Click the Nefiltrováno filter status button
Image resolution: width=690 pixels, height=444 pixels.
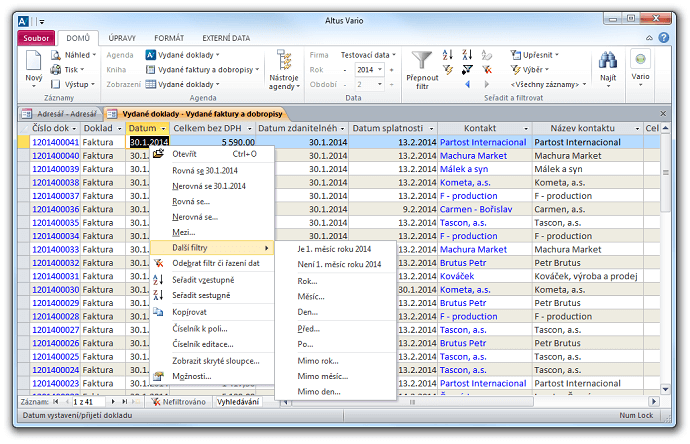click(x=179, y=402)
